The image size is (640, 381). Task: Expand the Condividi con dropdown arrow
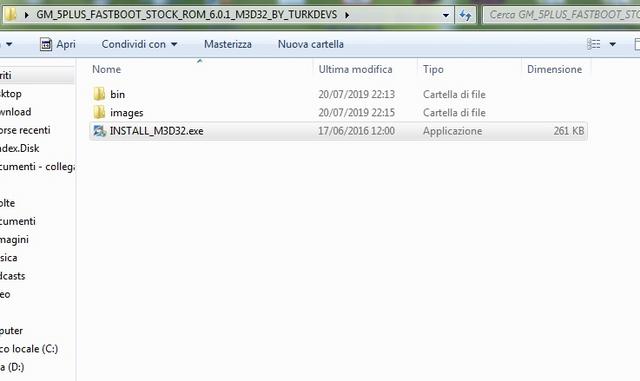tap(174, 44)
